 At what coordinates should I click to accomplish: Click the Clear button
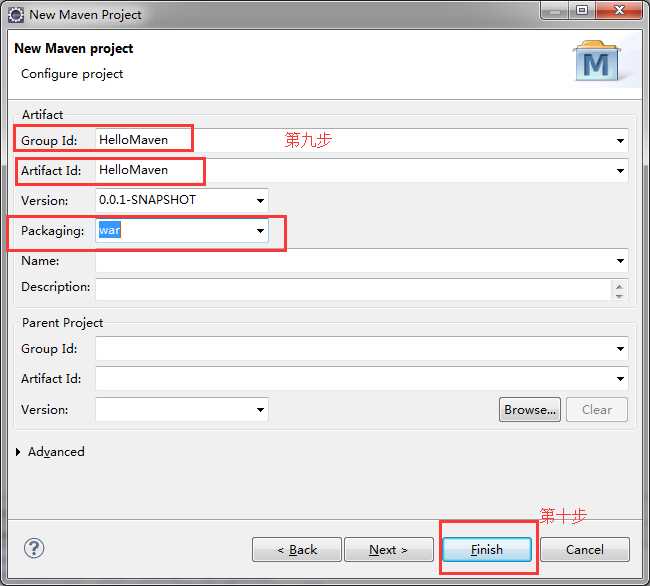tap(597, 410)
